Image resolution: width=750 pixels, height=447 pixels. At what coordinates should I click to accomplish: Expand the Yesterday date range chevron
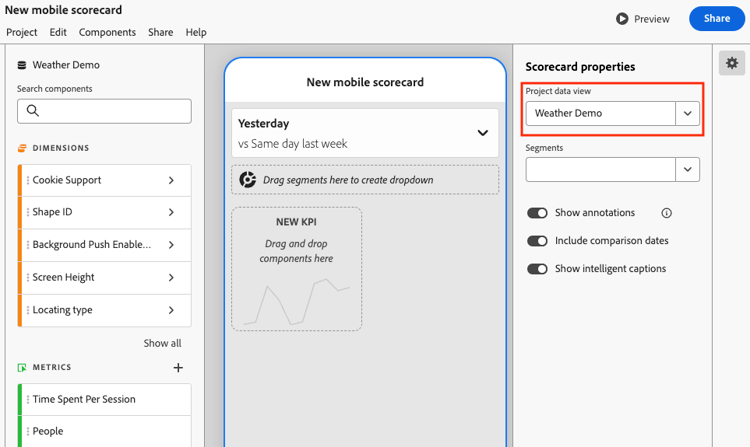tap(483, 133)
